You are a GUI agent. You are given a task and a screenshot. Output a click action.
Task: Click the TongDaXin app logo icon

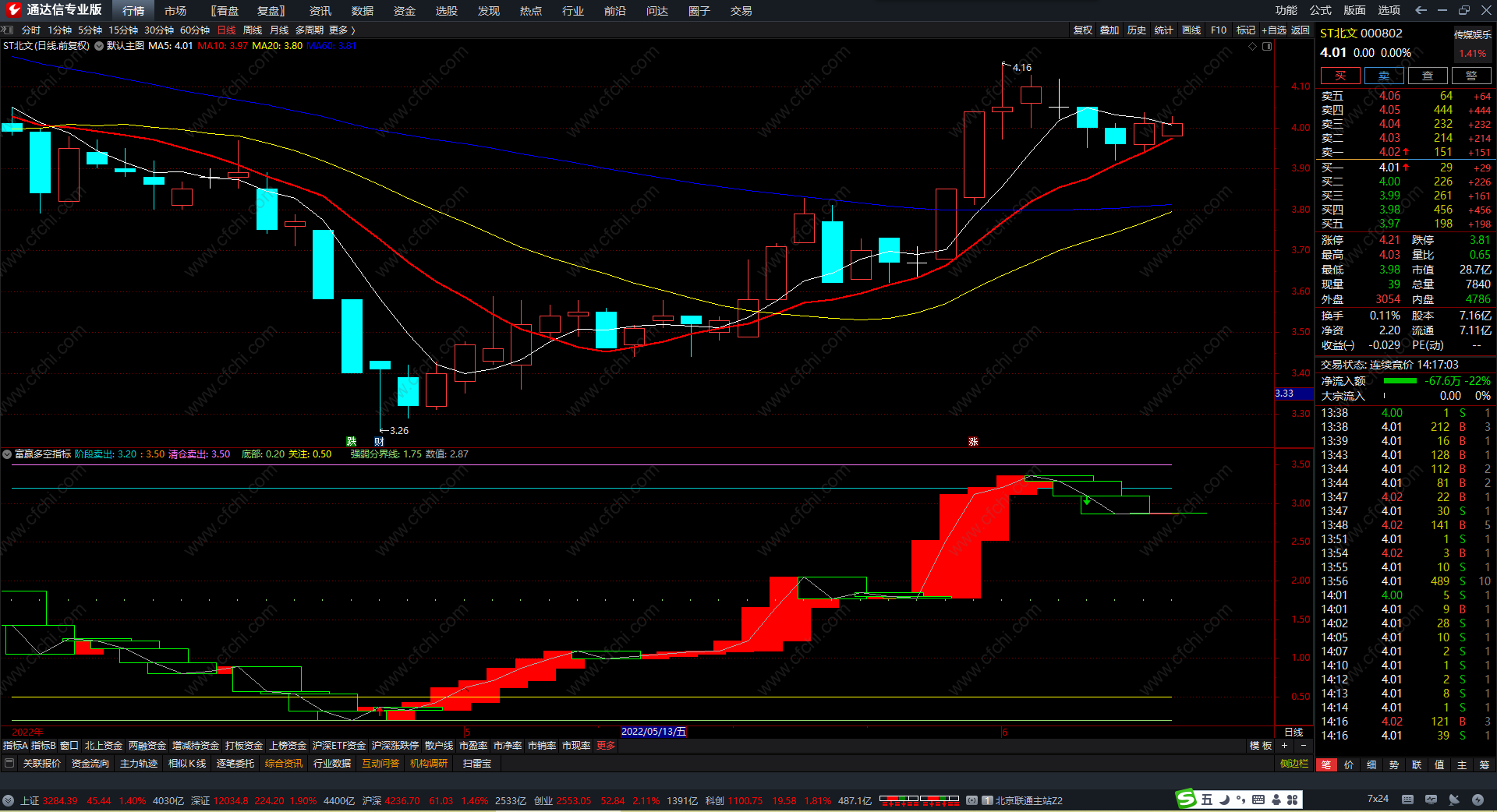(13, 10)
